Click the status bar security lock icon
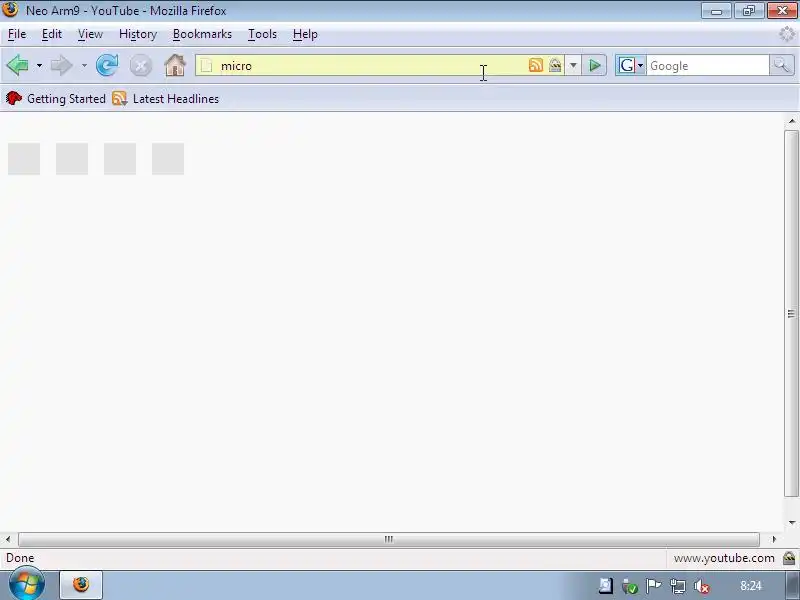The image size is (800, 600). pos(789,558)
